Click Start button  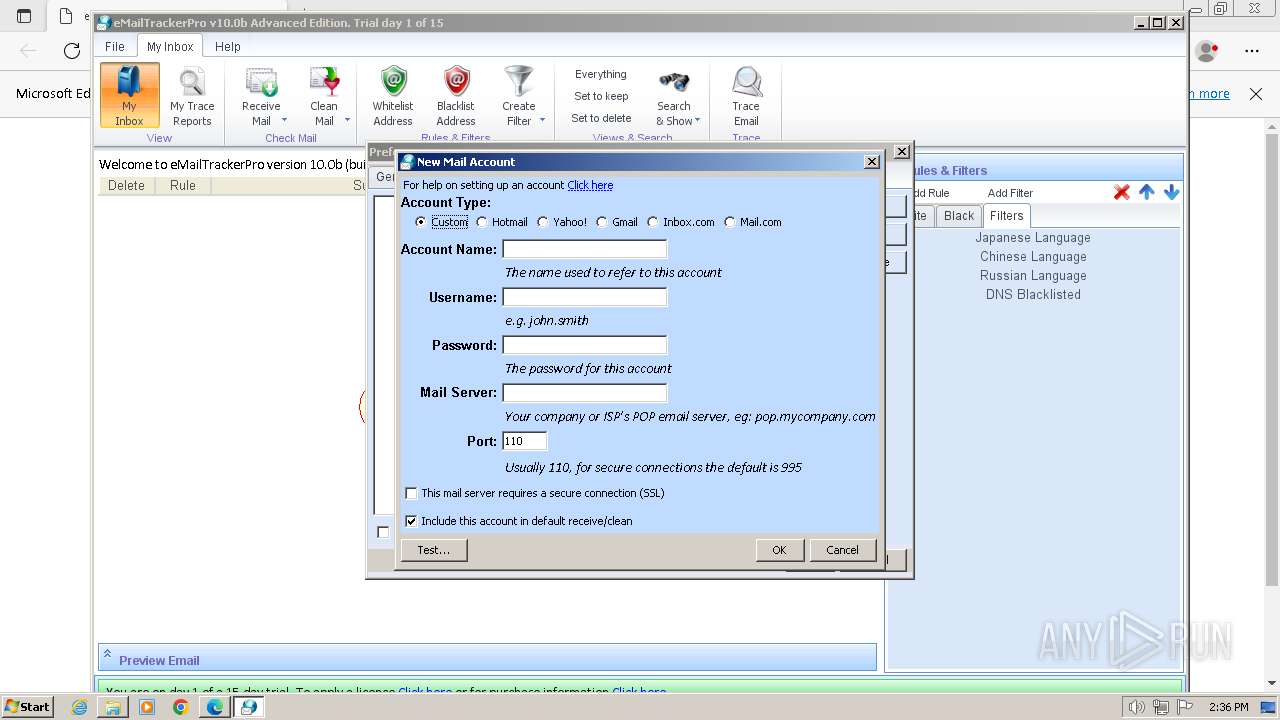point(27,707)
